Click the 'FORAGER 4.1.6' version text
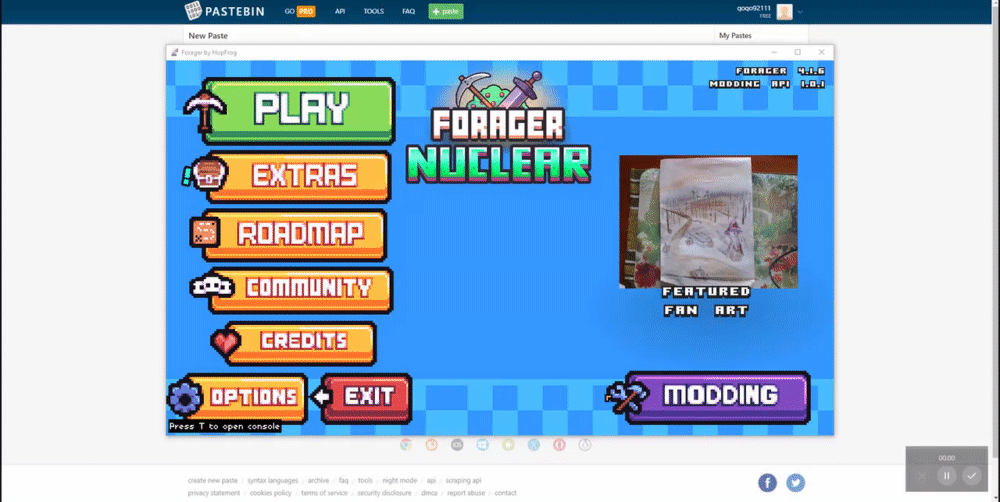The width and height of the screenshot is (1000, 502). pos(781,71)
